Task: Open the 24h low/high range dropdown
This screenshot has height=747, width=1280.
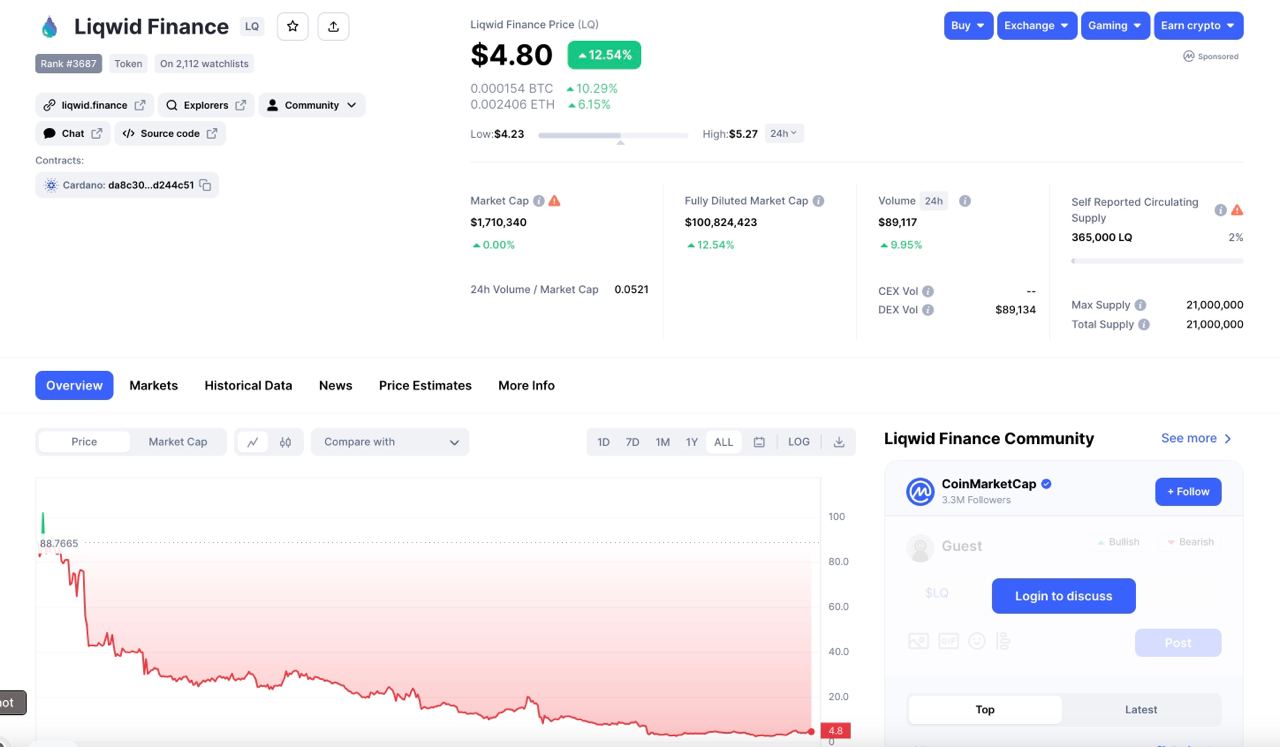Action: [784, 133]
